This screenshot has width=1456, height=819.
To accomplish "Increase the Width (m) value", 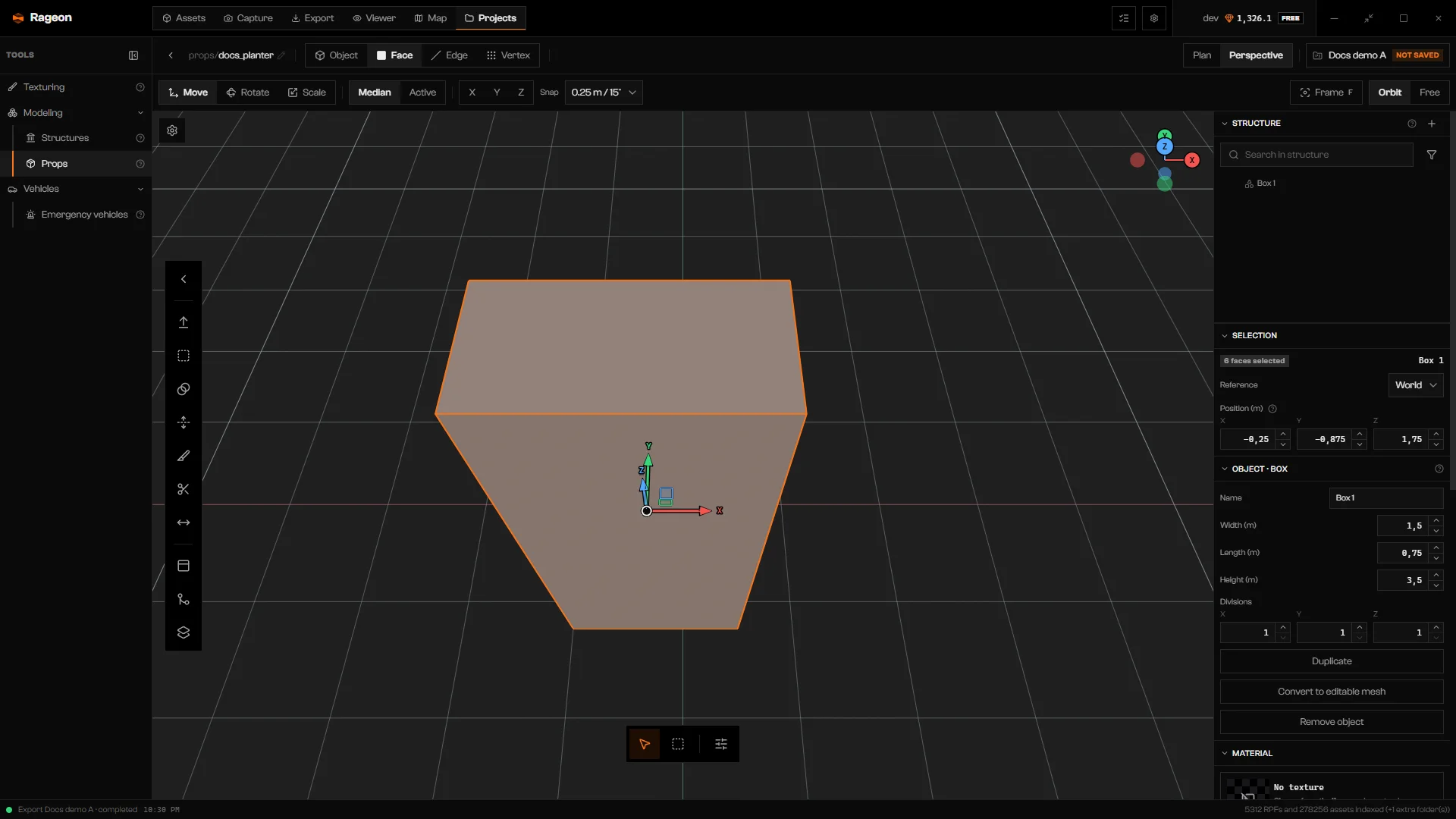I will pos(1436,520).
